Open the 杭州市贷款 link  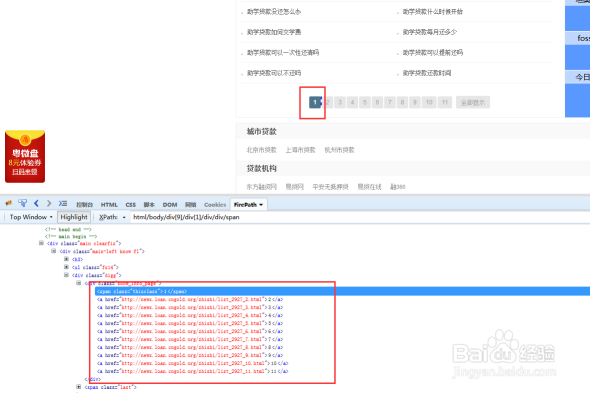point(339,150)
